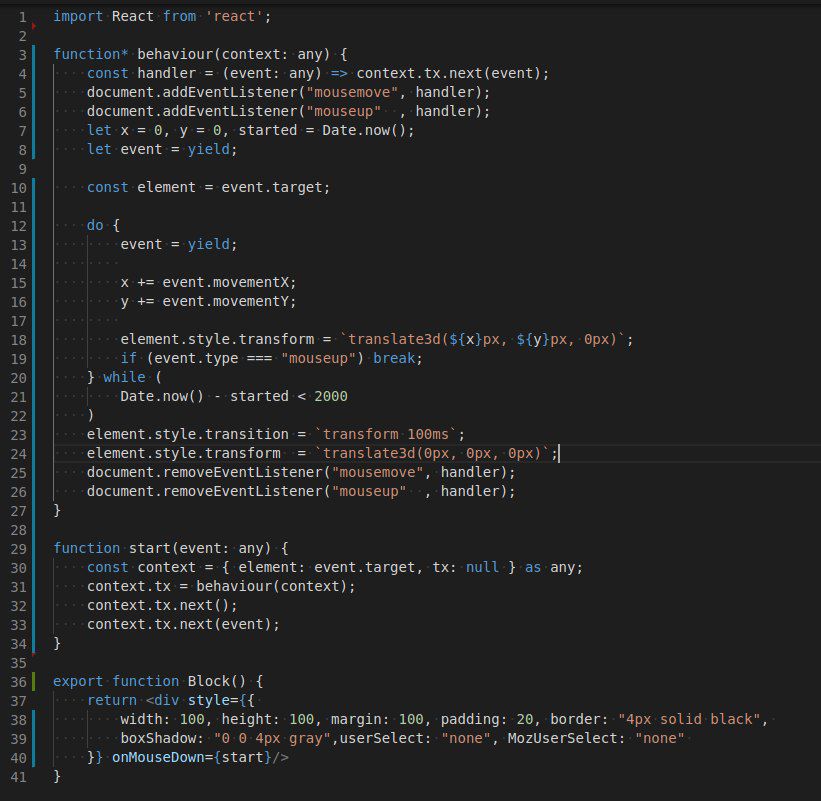Click the do keyword
This screenshot has height=801, width=821.
pyautogui.click(x=95, y=226)
